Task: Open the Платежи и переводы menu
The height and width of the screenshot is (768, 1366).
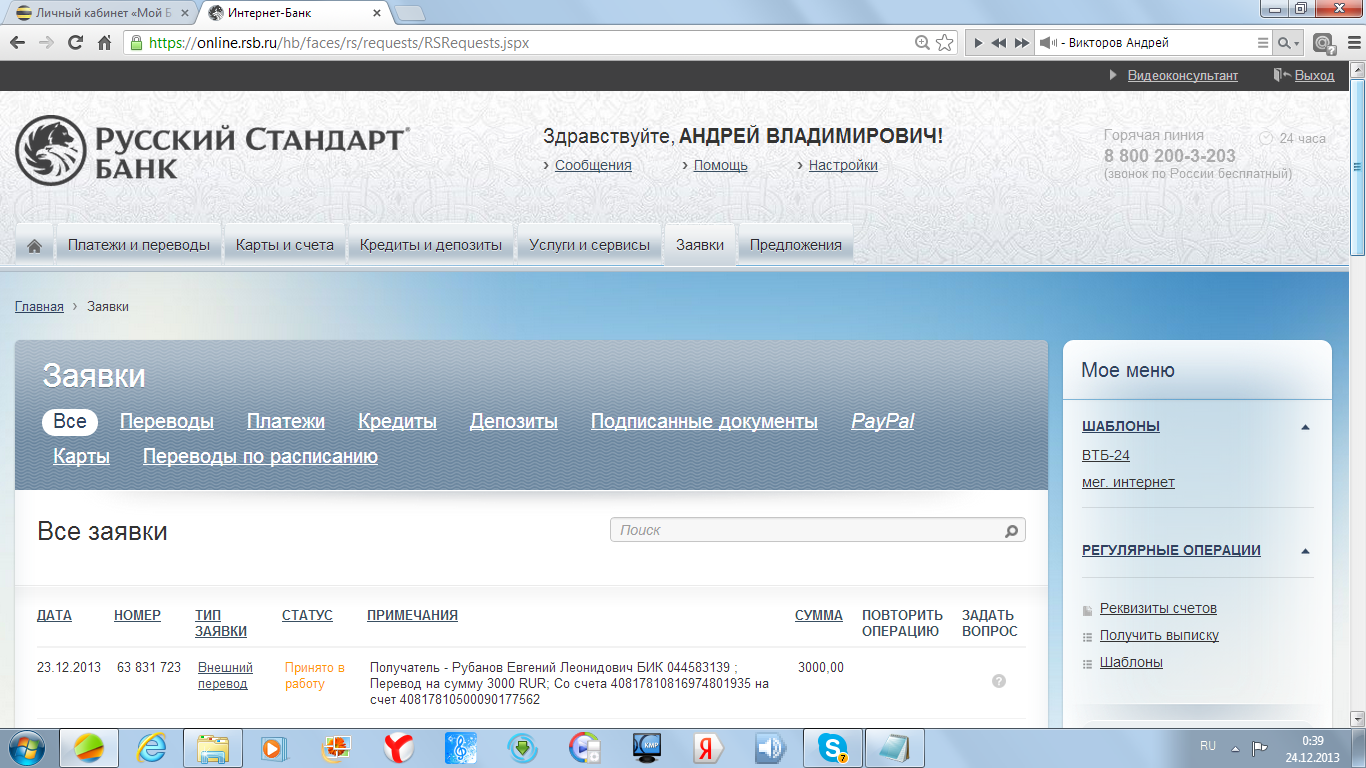Action: click(139, 245)
